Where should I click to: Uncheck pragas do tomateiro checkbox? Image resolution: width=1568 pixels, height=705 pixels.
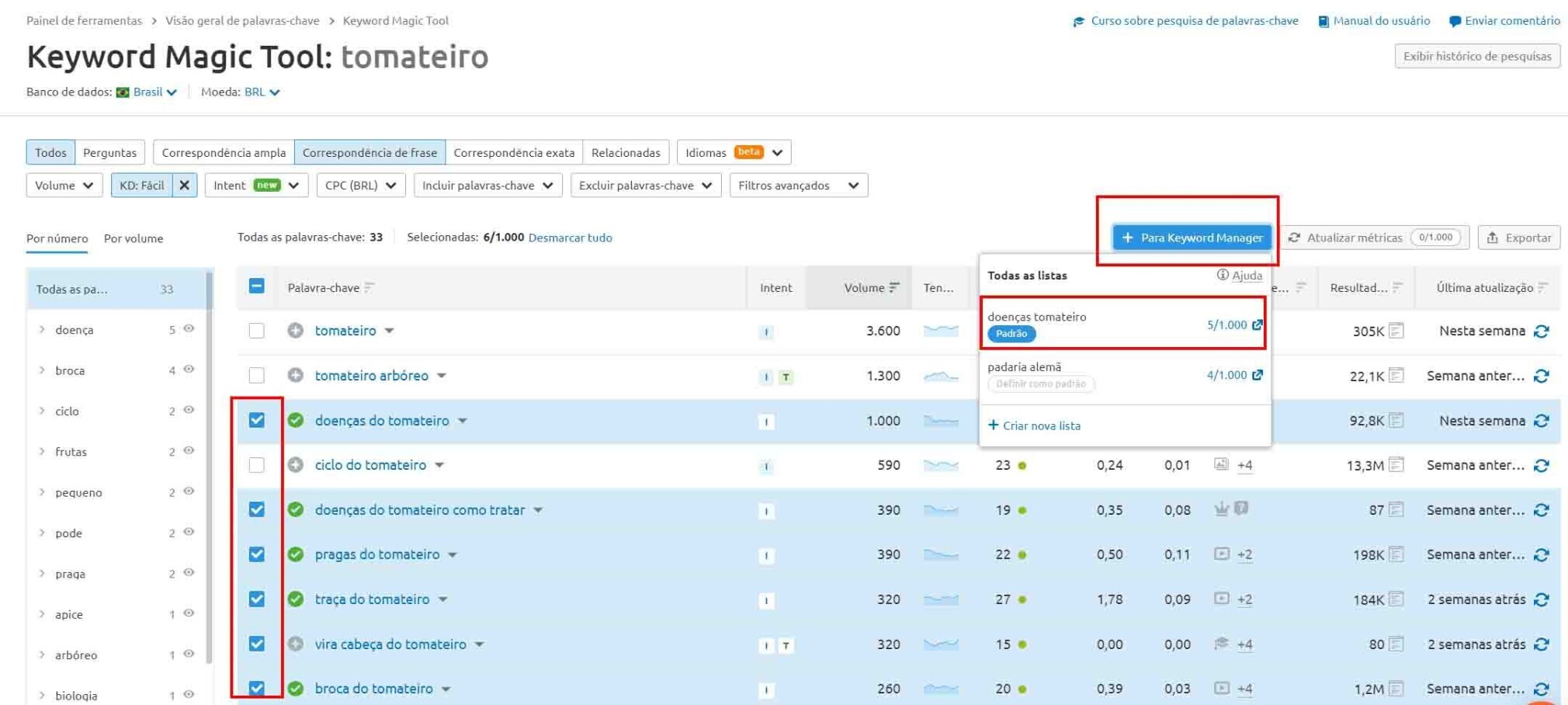tap(257, 554)
